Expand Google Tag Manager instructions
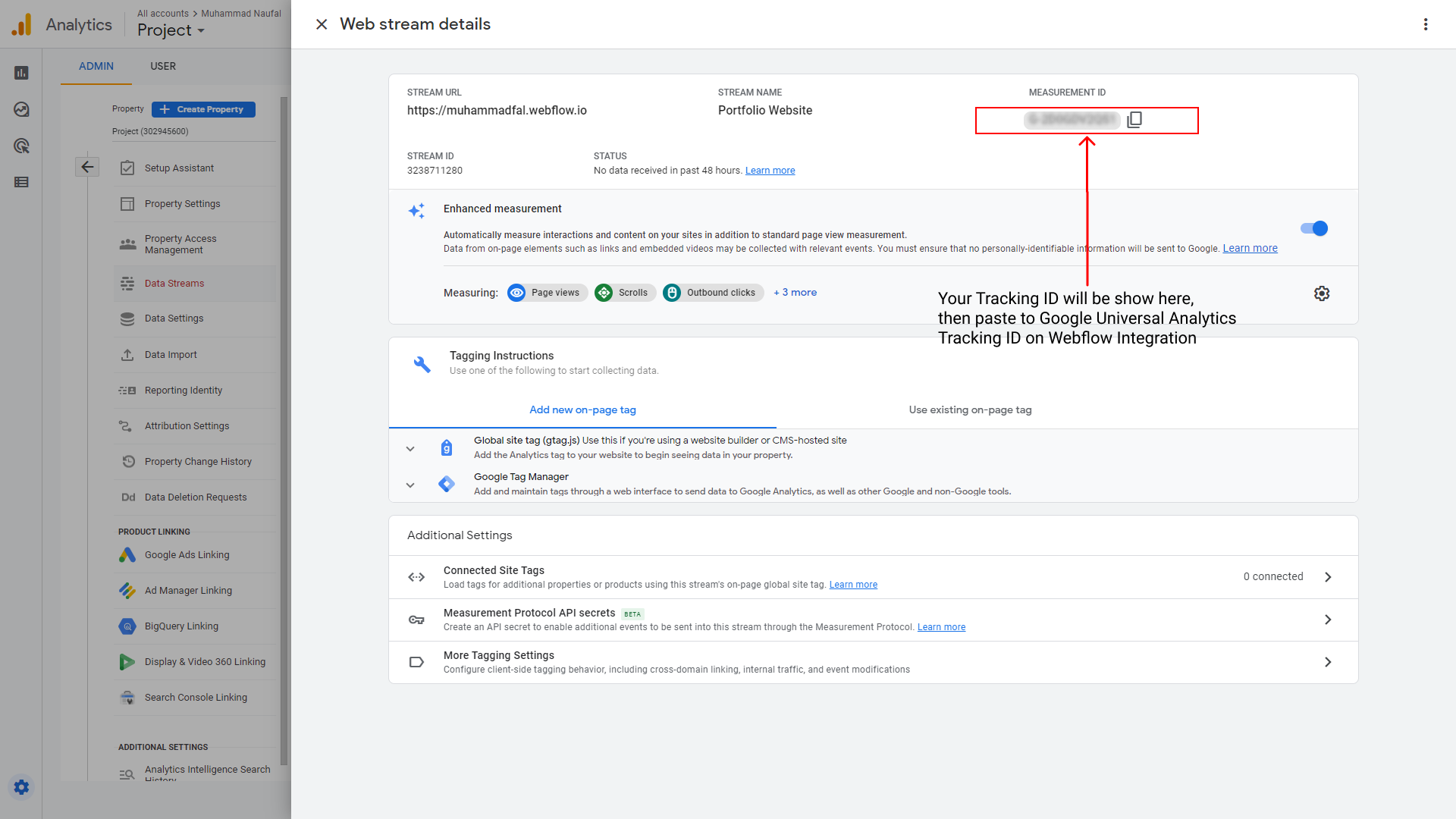 [x=410, y=485]
